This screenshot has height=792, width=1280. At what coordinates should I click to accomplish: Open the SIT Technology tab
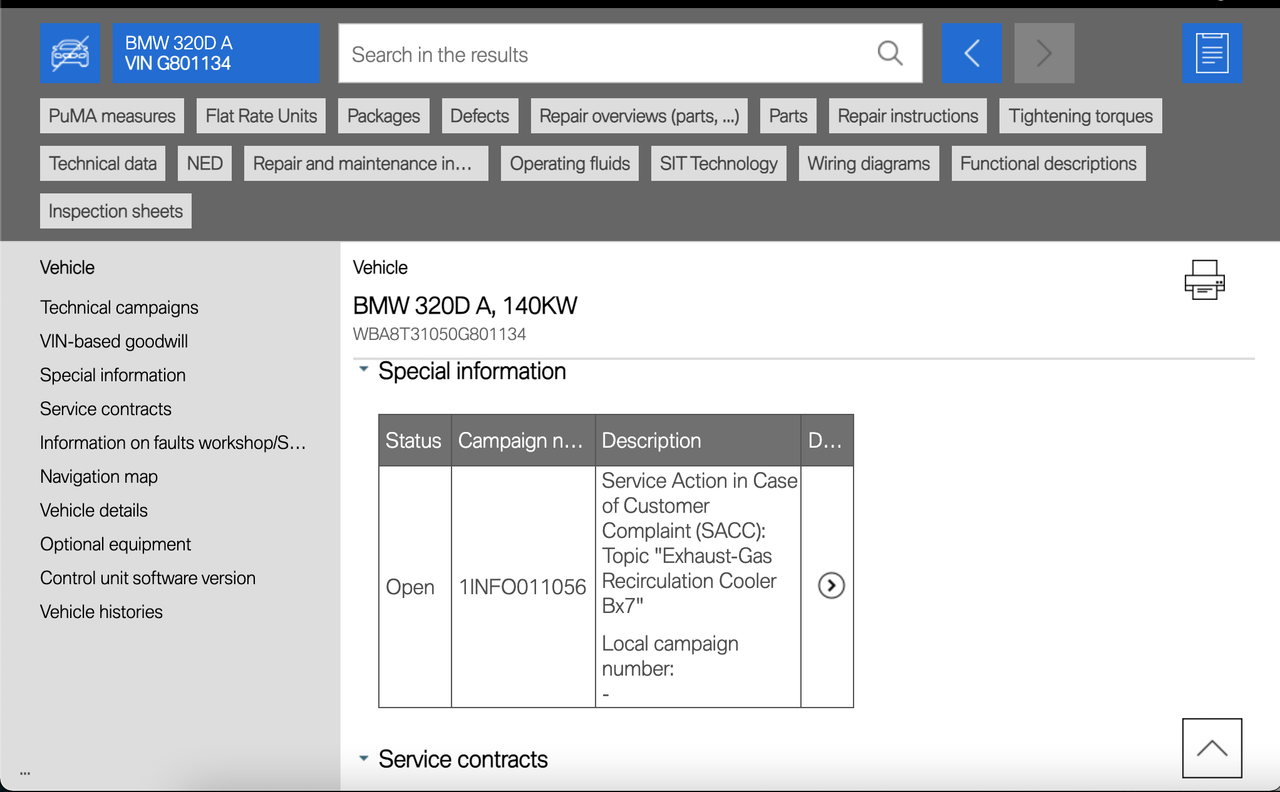(719, 164)
